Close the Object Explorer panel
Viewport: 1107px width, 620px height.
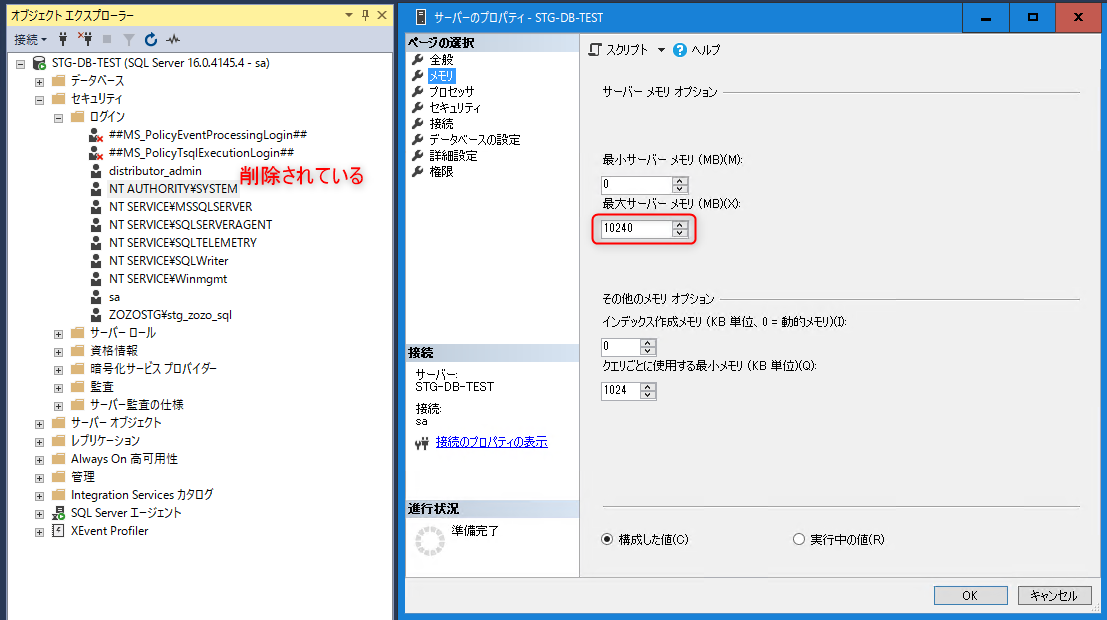coord(382,15)
